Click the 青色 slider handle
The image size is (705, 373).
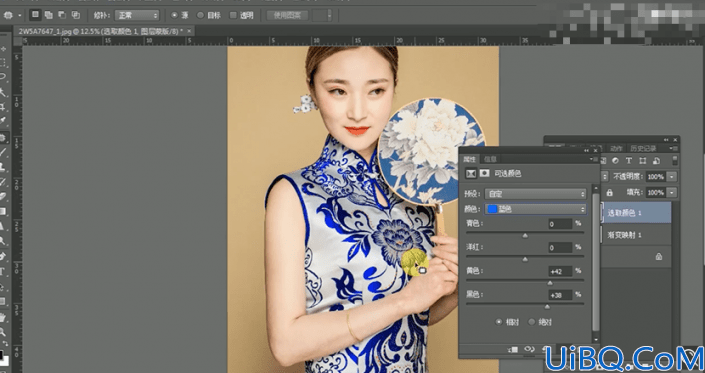525,235
